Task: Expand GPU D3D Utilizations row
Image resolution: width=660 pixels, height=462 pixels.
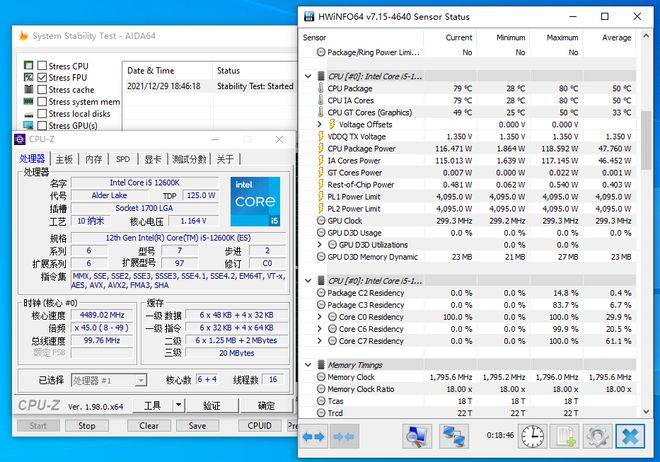Action: point(319,244)
